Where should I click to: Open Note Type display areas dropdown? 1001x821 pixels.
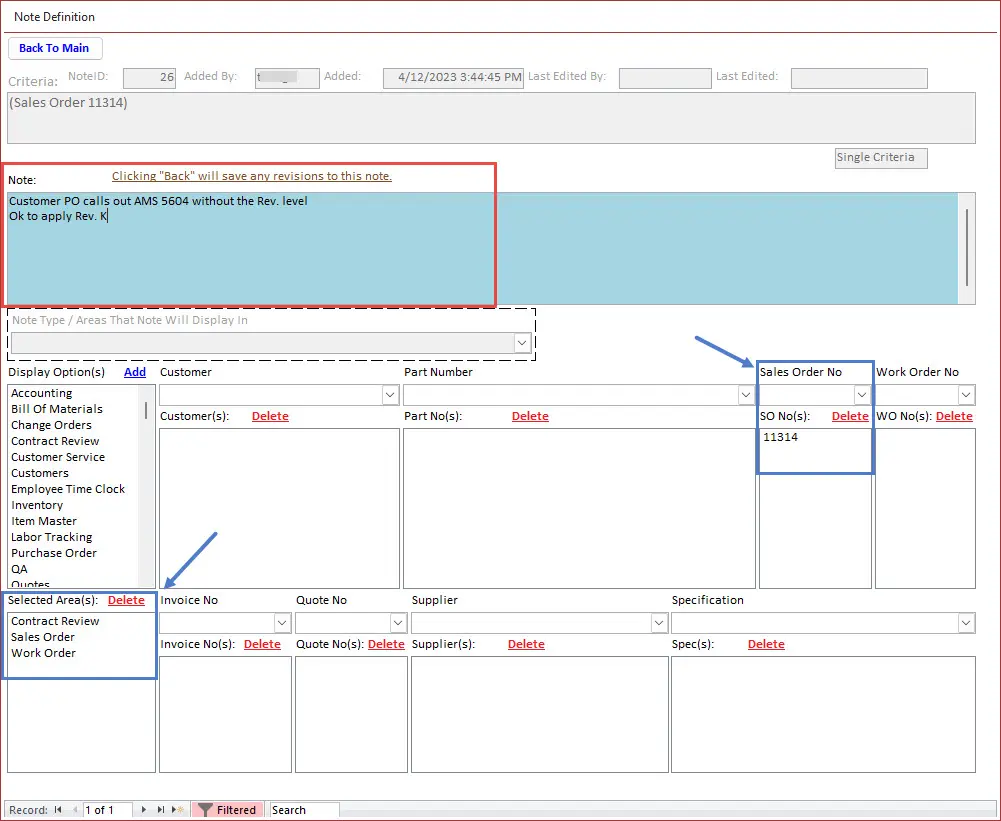point(522,343)
